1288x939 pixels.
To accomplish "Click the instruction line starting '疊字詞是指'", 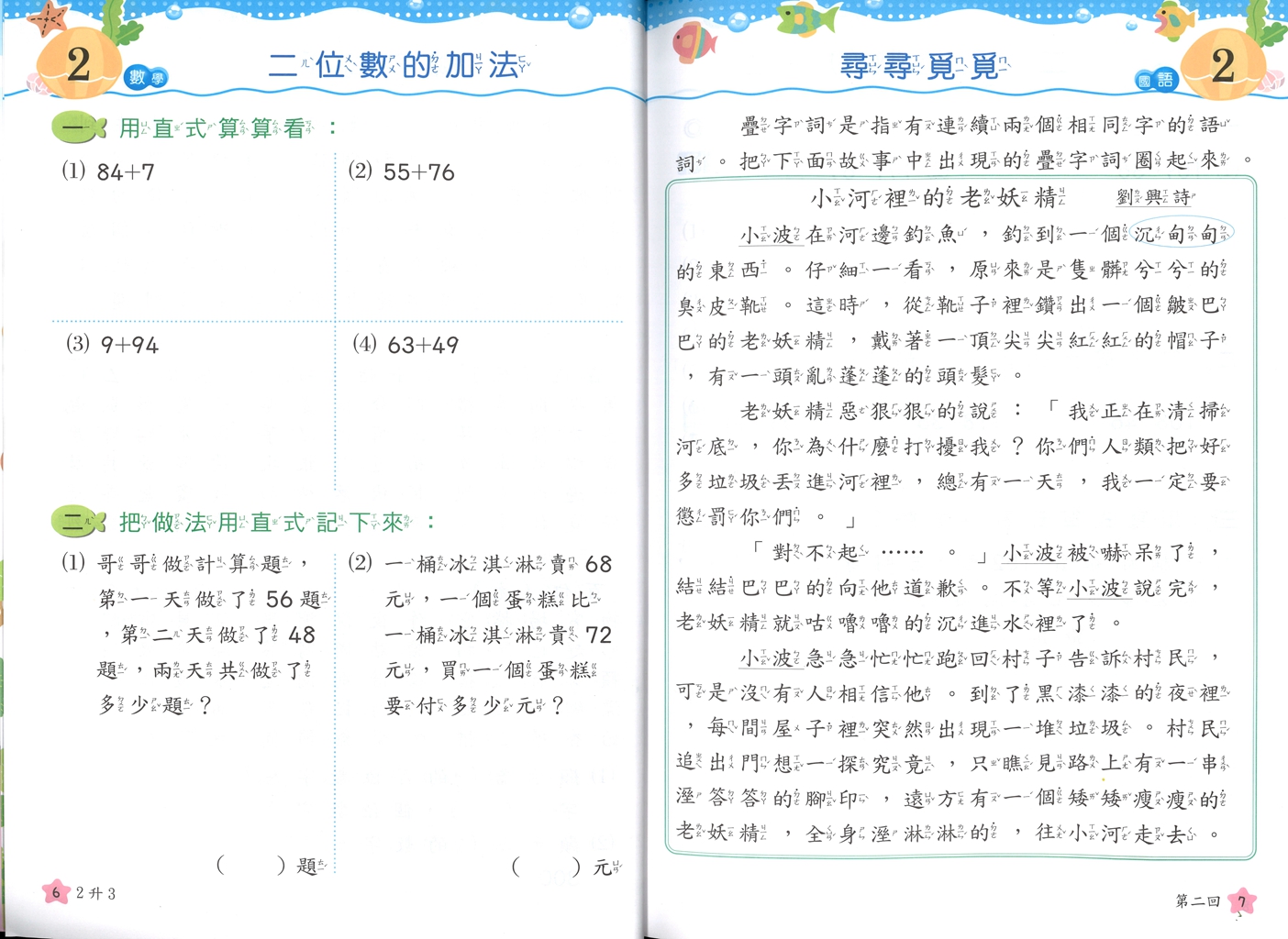I will [x=984, y=126].
